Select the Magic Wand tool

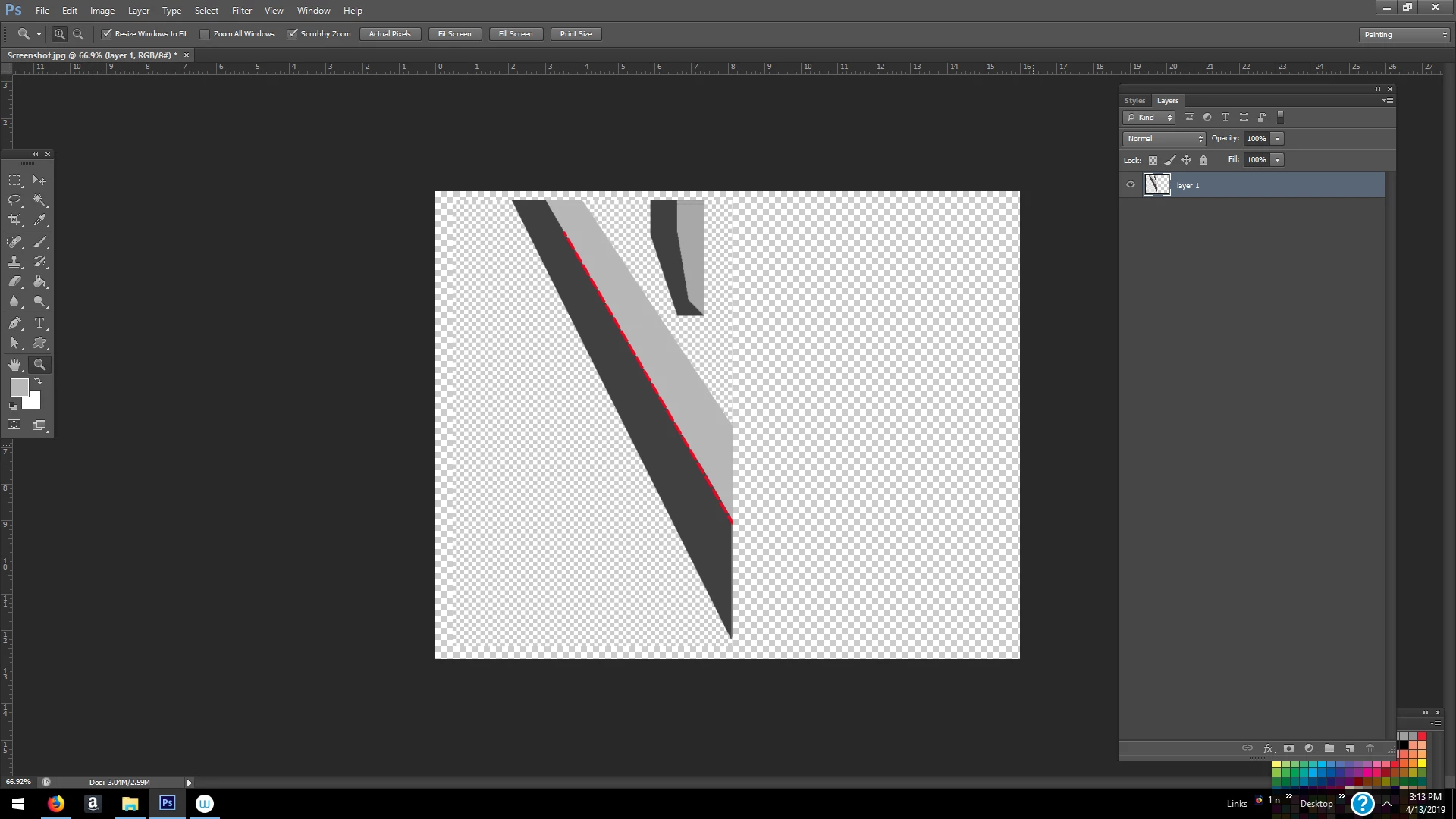pyautogui.click(x=39, y=200)
